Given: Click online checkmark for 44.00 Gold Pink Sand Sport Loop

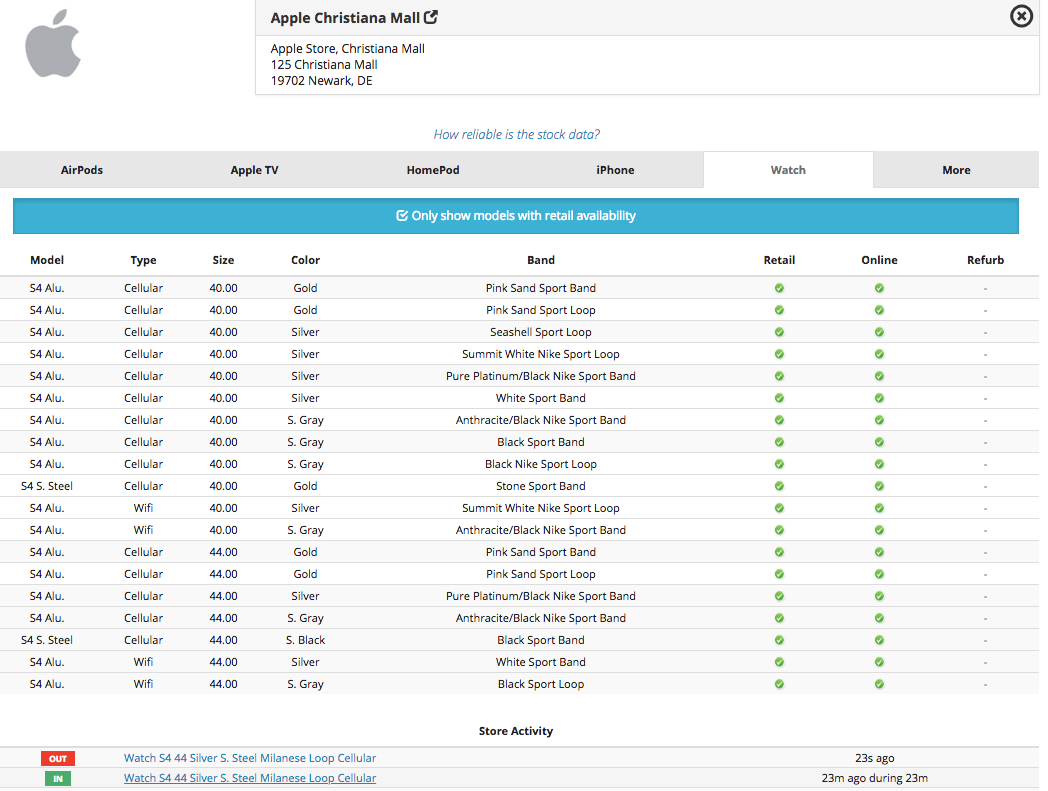Looking at the screenshot, I should point(880,574).
